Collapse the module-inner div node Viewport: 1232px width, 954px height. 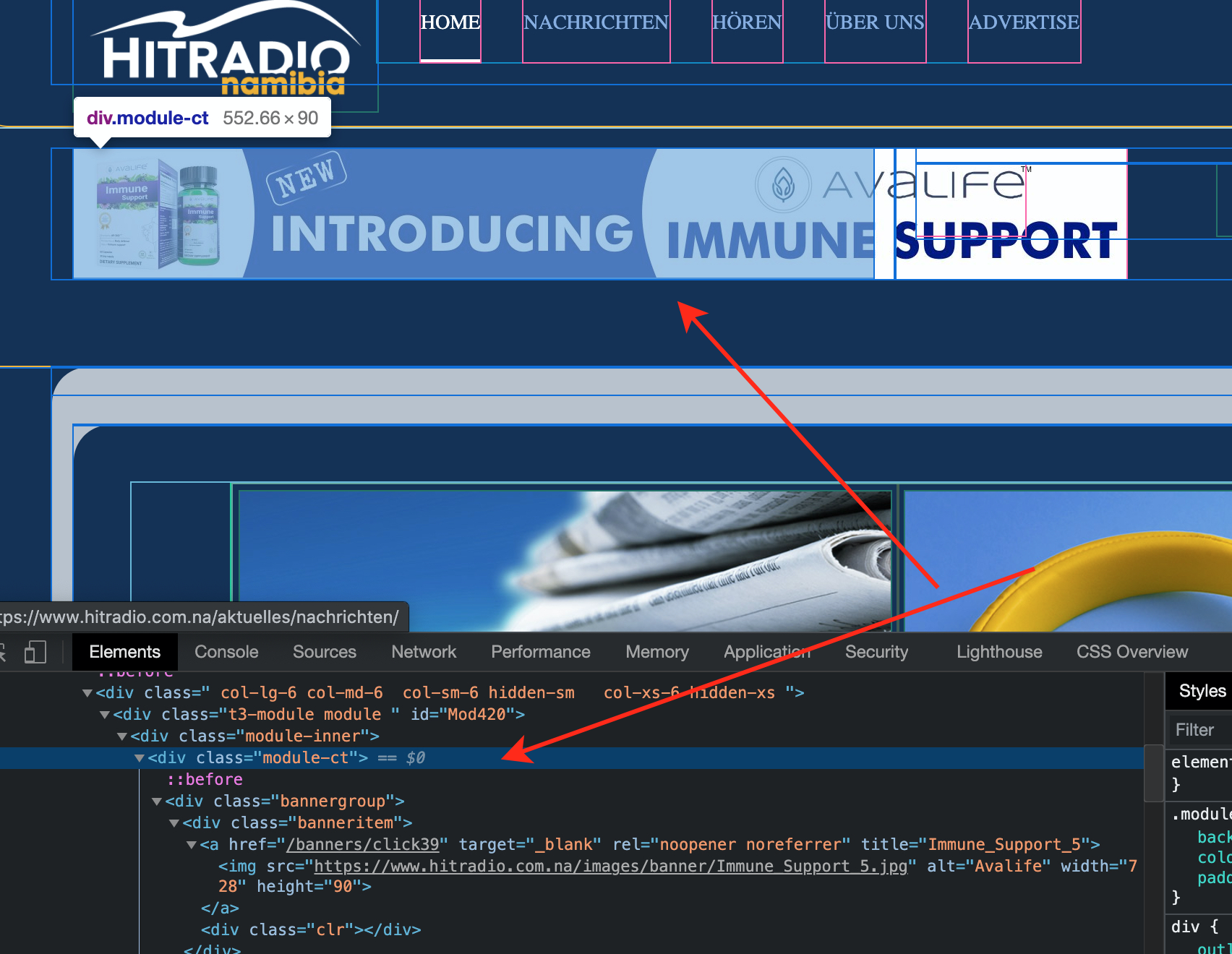(x=122, y=736)
